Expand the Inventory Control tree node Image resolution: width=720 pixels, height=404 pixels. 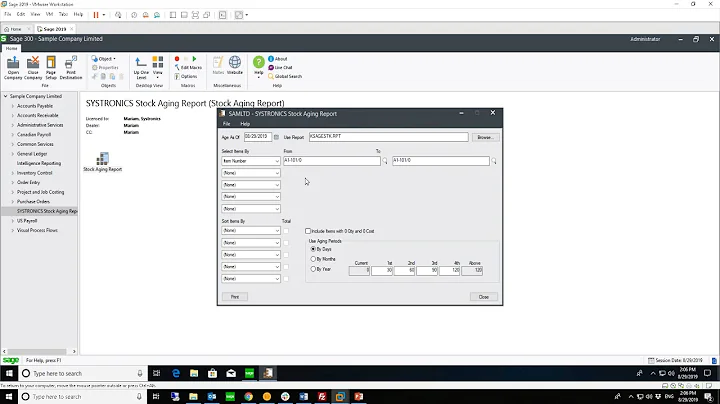[13, 173]
